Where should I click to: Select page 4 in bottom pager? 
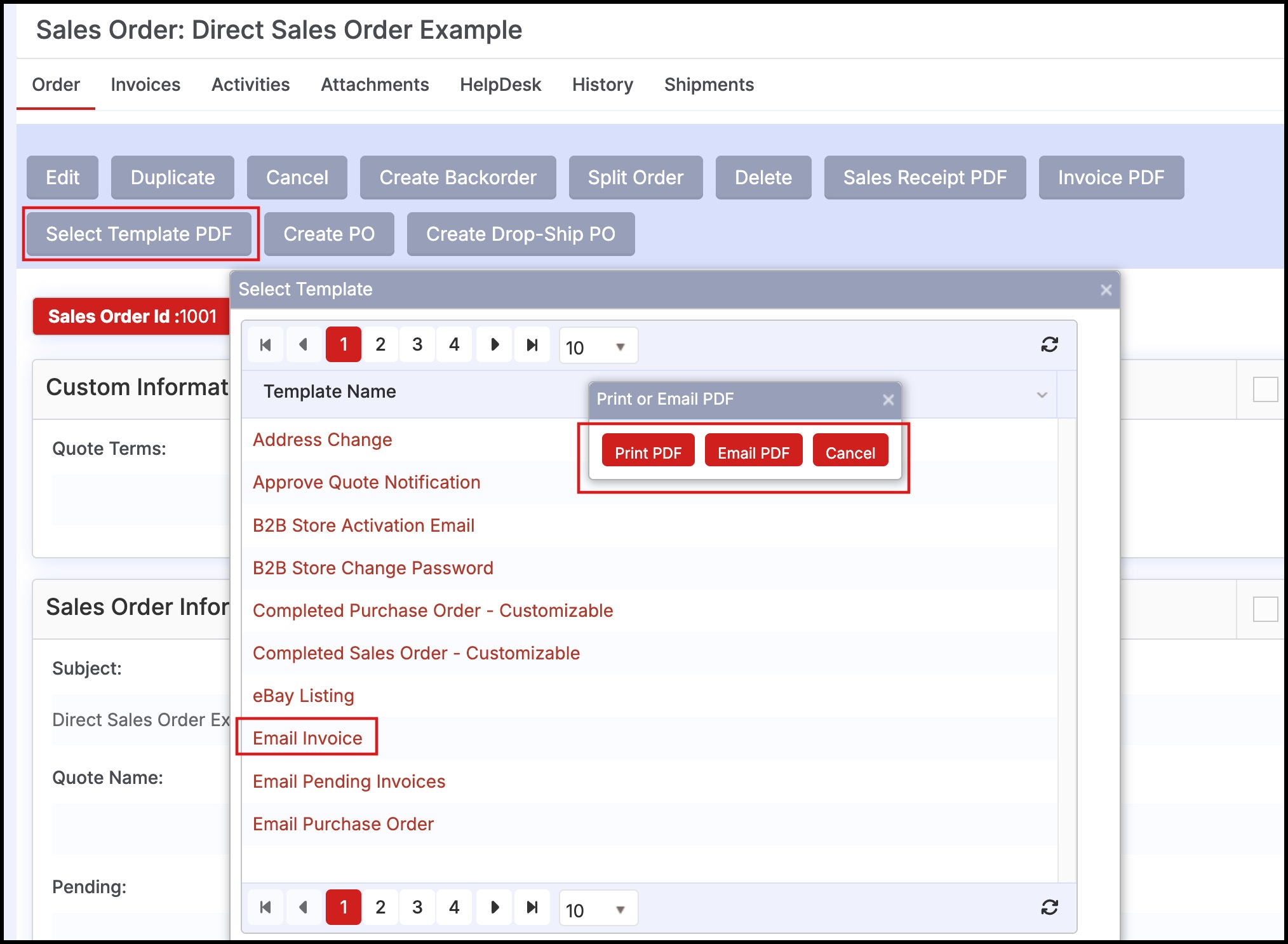click(x=453, y=907)
